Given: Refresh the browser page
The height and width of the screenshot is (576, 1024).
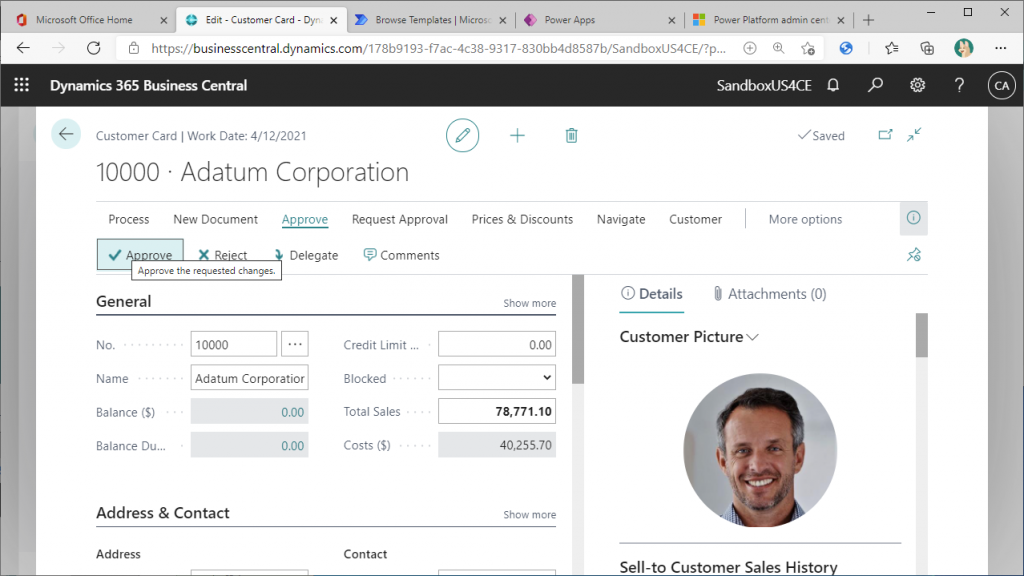Looking at the screenshot, I should pyautogui.click(x=94, y=48).
